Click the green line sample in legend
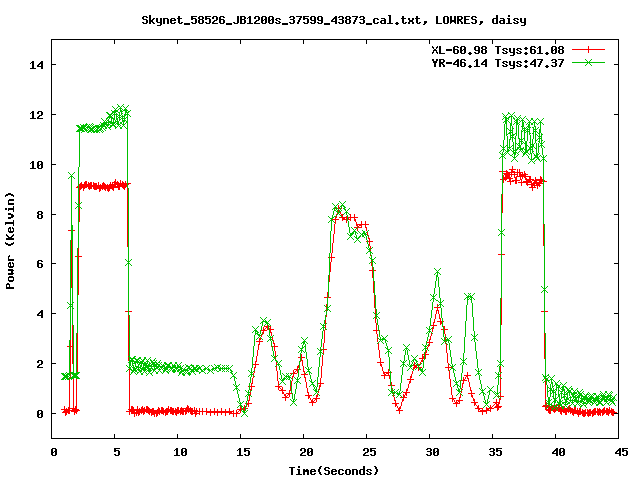Screen dimensions: 640x480 point(588,62)
